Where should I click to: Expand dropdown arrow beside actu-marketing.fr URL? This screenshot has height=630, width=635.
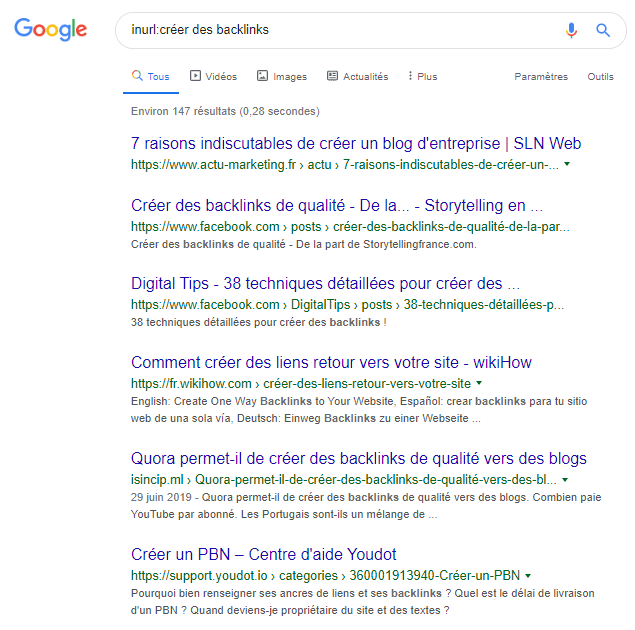[567, 164]
